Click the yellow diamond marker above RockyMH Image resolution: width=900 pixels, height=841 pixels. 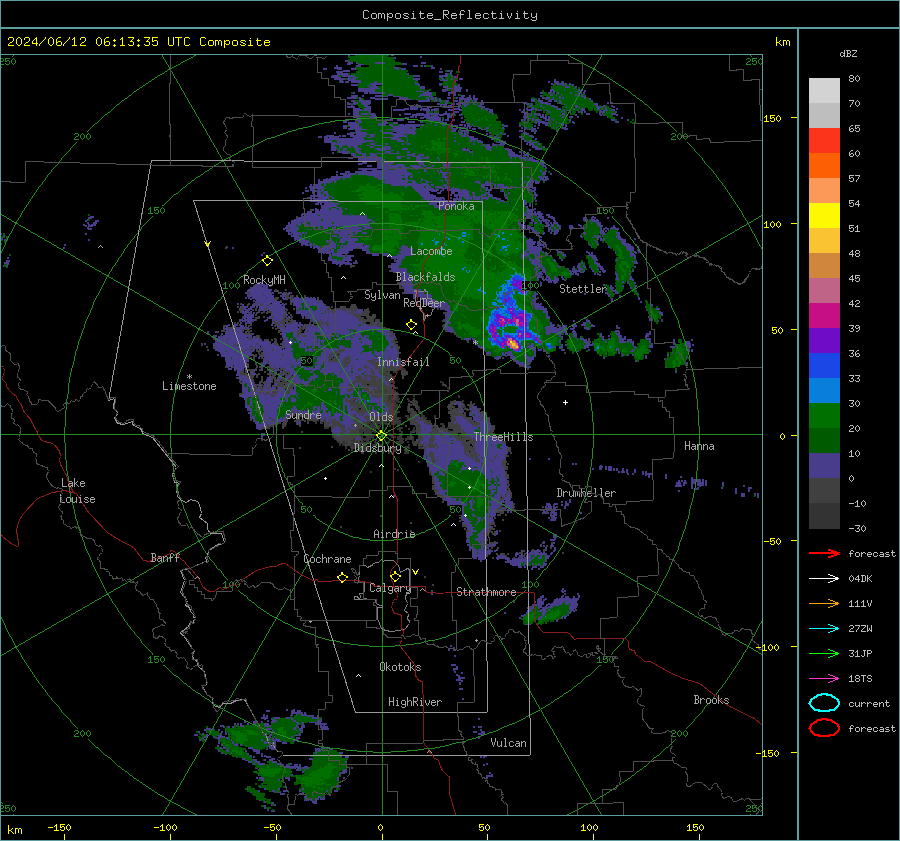267,261
